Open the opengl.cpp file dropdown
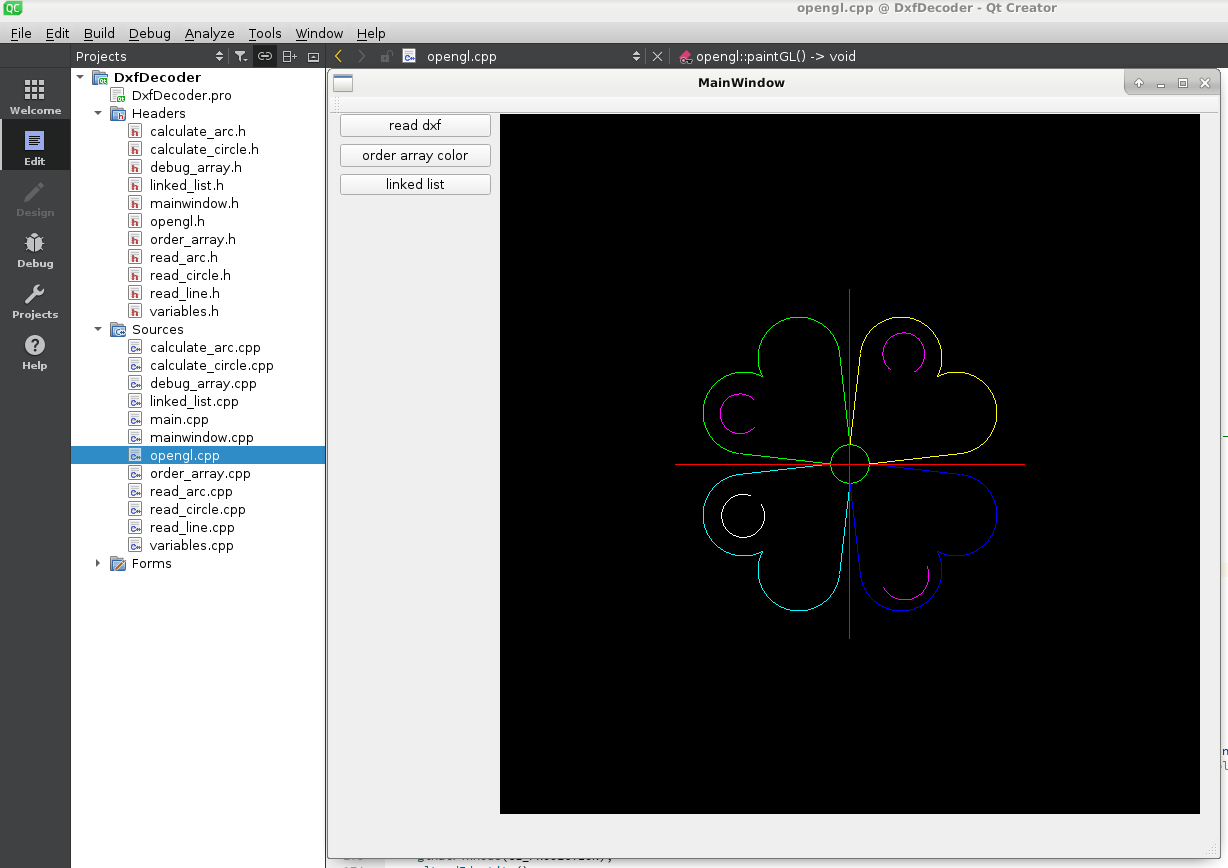 point(522,57)
